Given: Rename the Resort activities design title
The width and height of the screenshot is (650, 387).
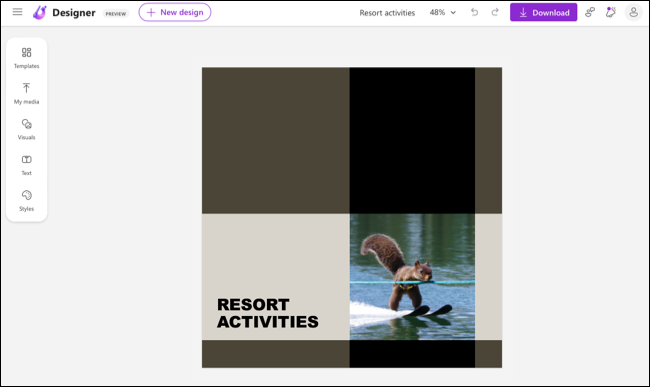Looking at the screenshot, I should coord(387,13).
